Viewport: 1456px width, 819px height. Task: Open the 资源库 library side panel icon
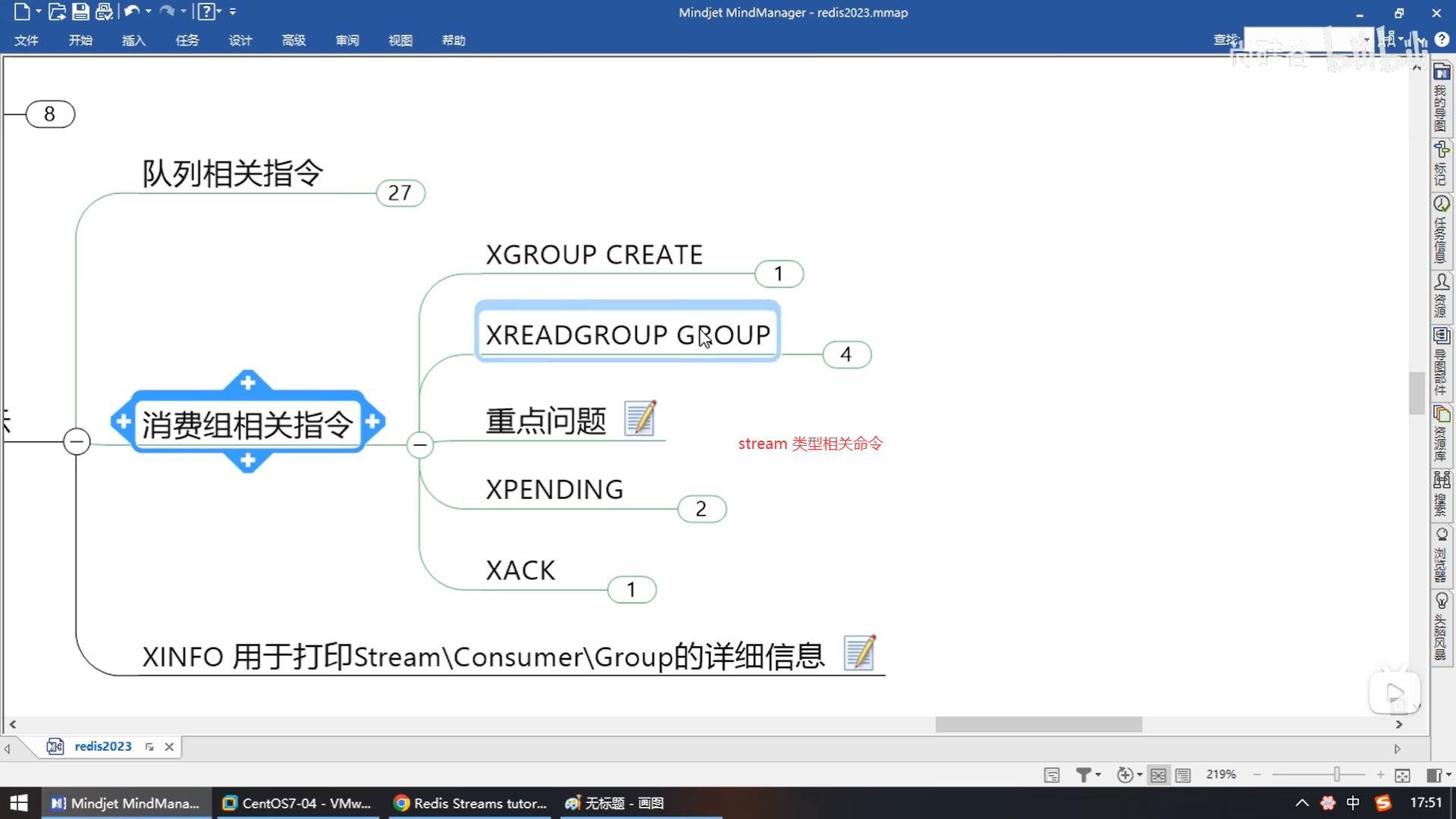(x=1442, y=414)
